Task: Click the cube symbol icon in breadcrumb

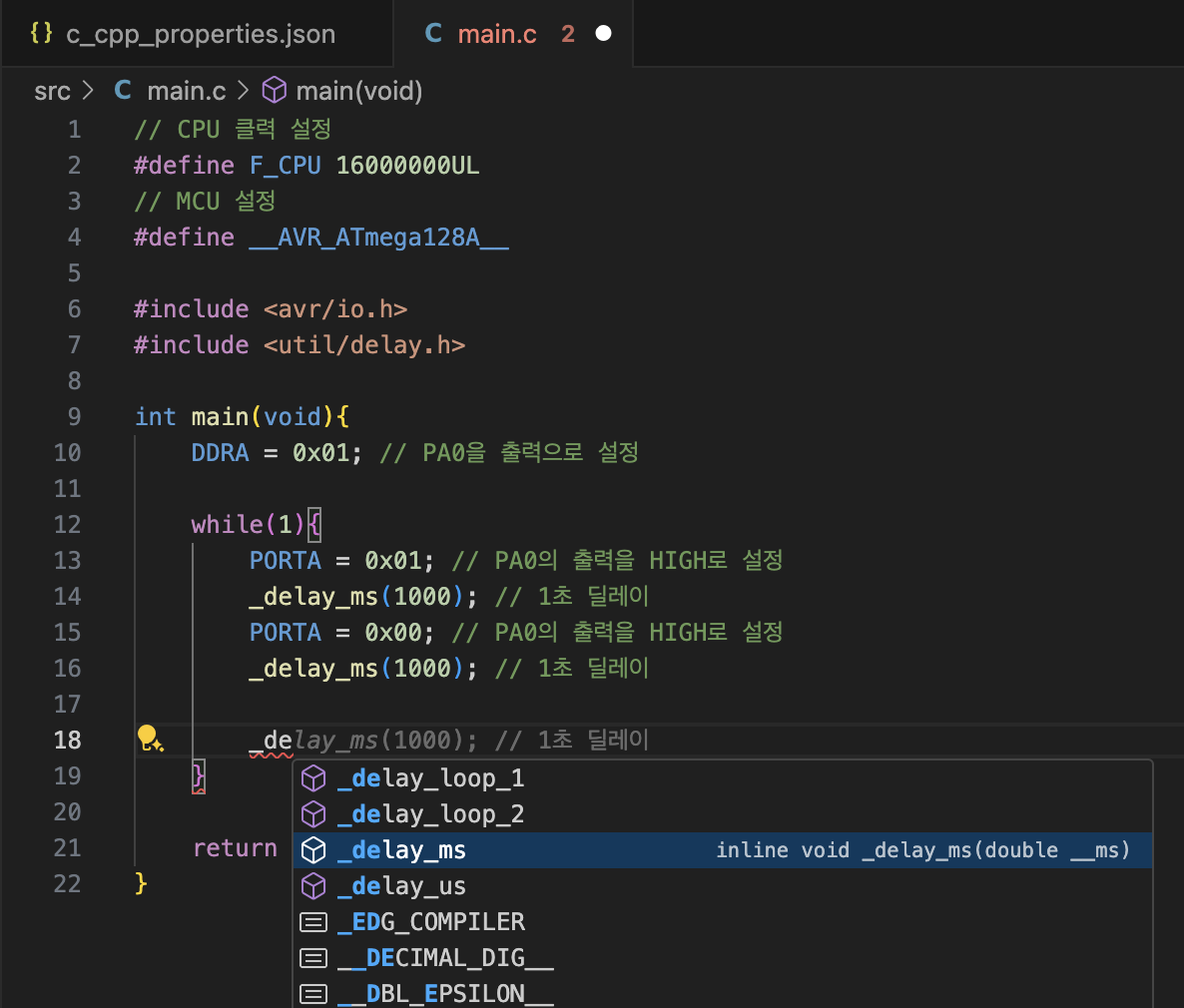Action: 275,91
